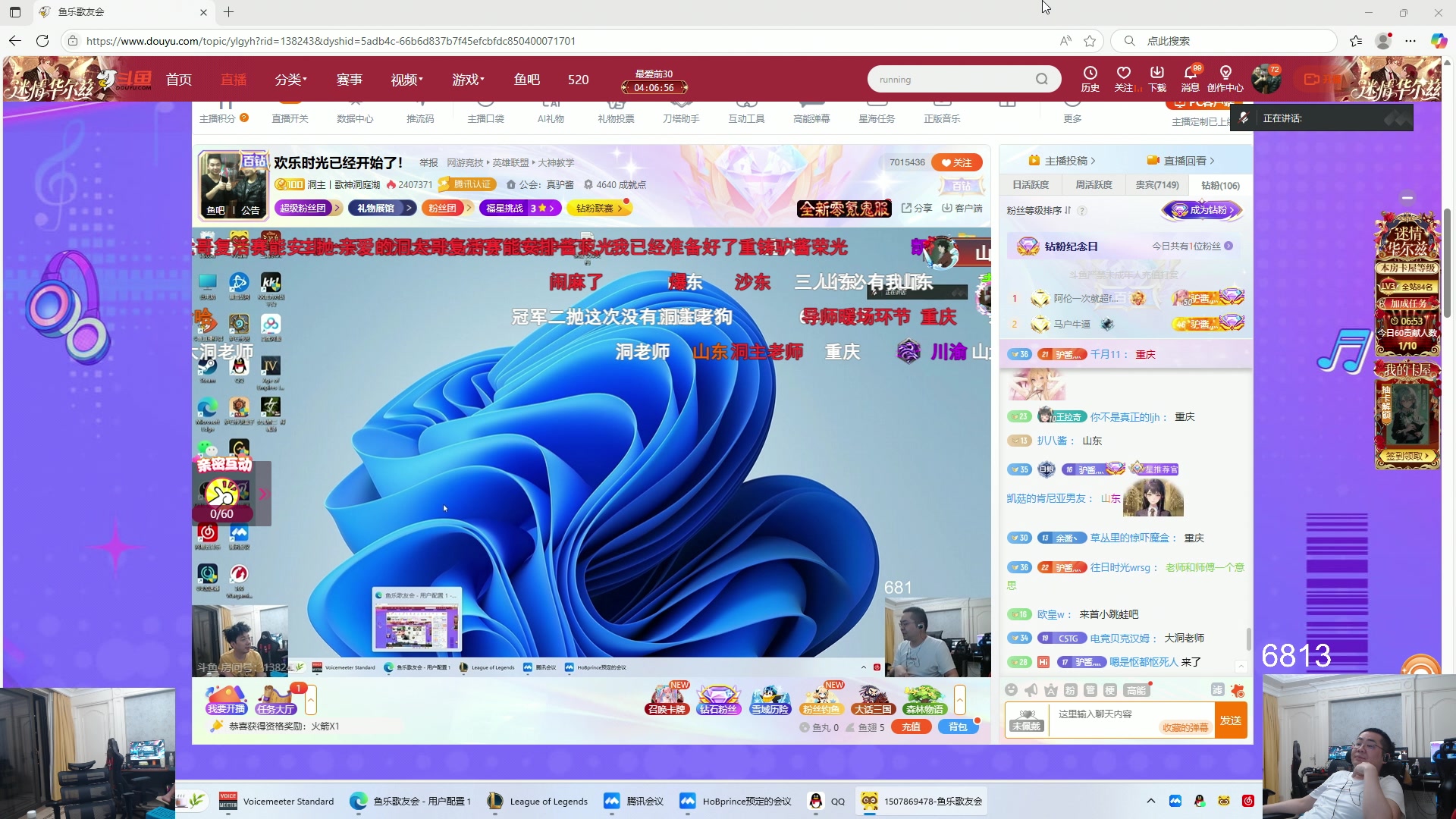Image resolution: width=1456 pixels, height=819 pixels.
Task: Switch to the 日活跃度 tab
Action: (x=1031, y=185)
